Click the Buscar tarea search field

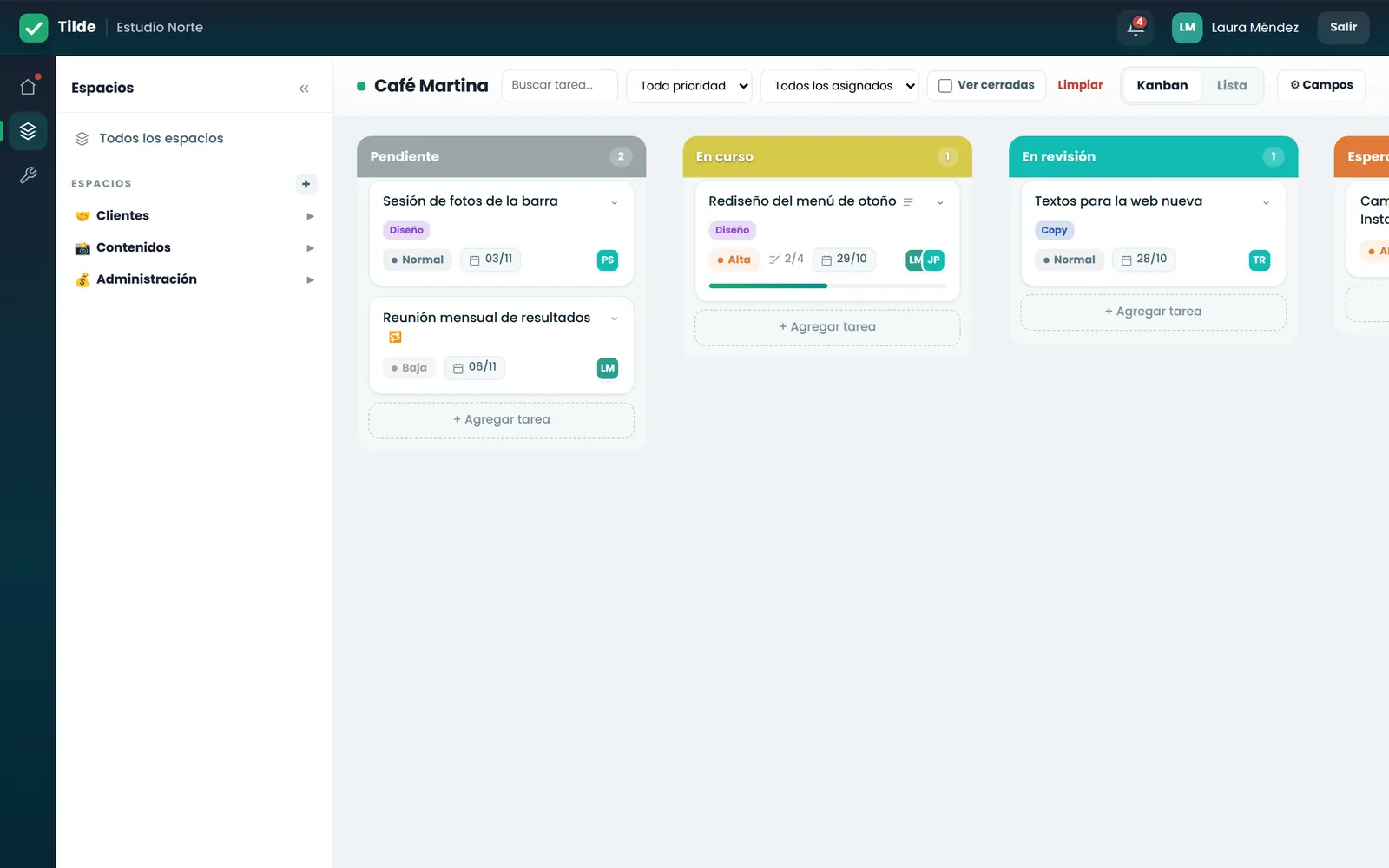pyautogui.click(x=560, y=85)
